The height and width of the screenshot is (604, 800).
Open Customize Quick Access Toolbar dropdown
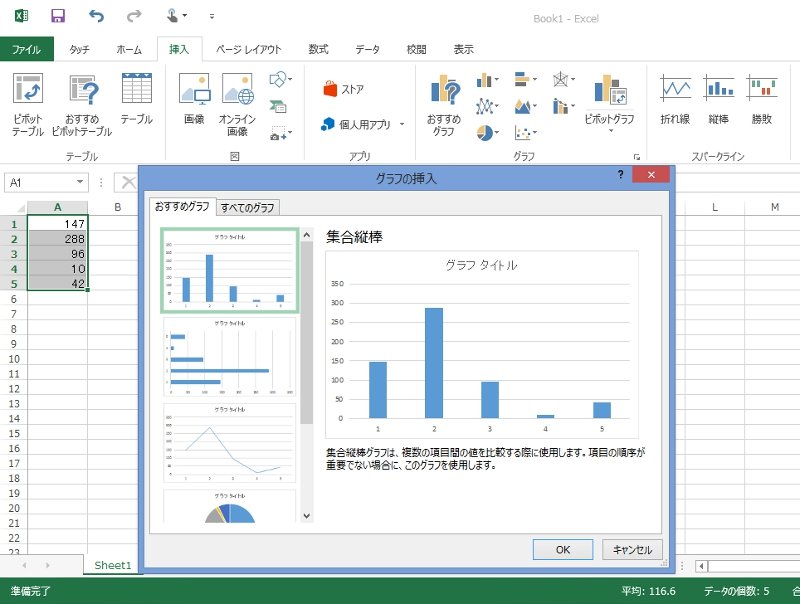coord(212,16)
